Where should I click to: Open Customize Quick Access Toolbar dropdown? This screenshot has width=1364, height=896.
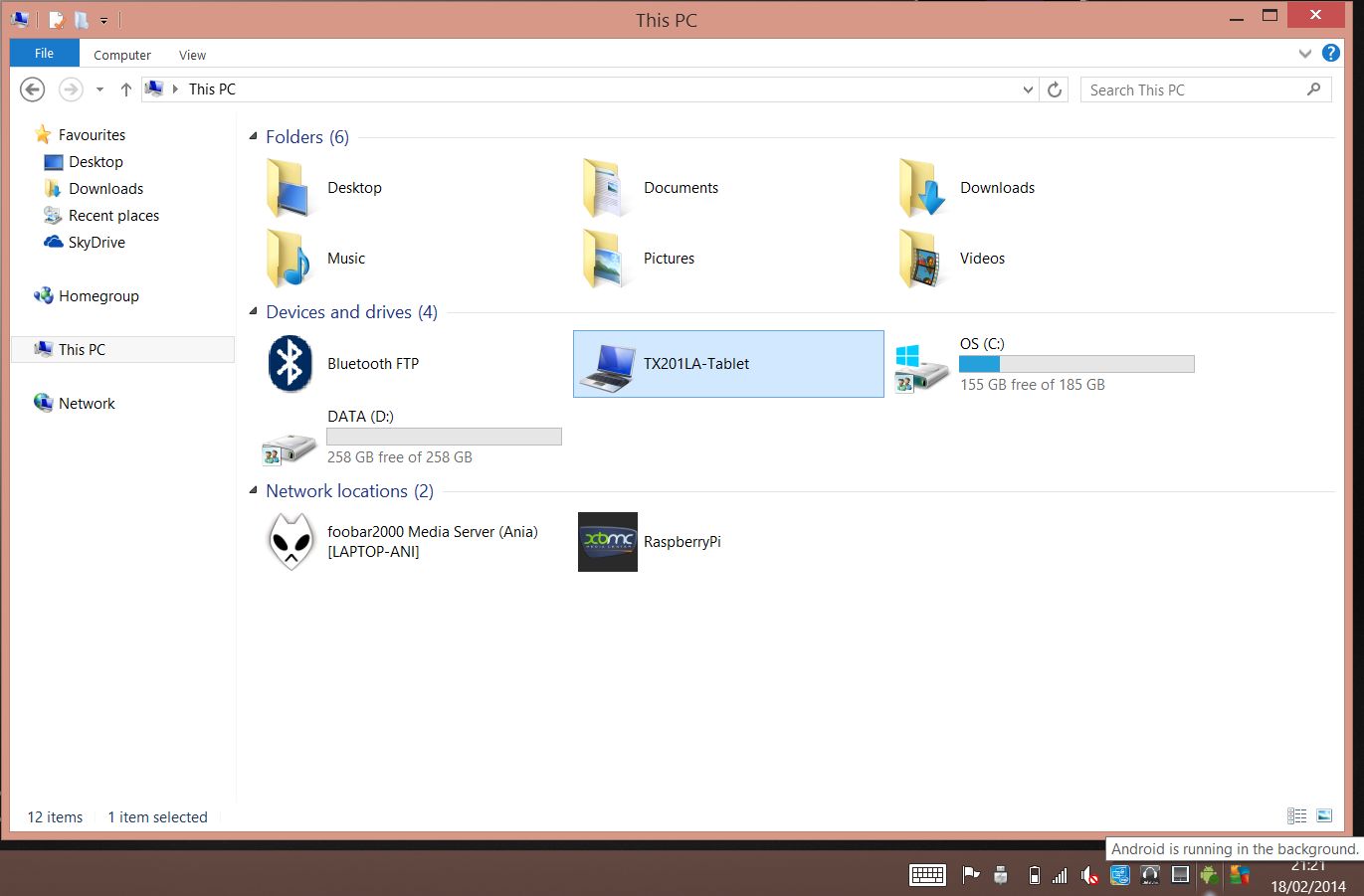tap(103, 20)
